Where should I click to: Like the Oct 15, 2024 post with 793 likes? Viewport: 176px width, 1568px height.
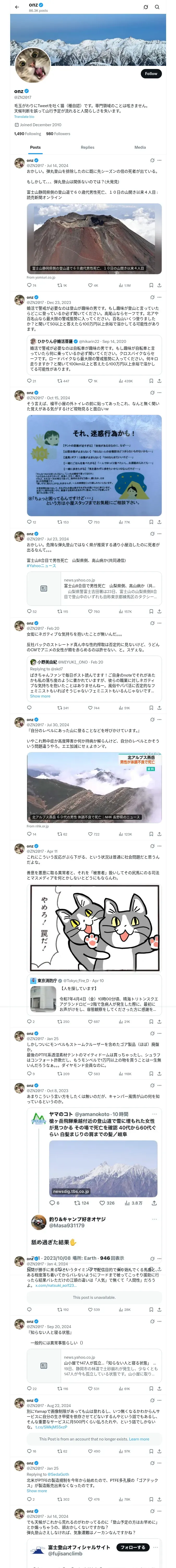93,522
